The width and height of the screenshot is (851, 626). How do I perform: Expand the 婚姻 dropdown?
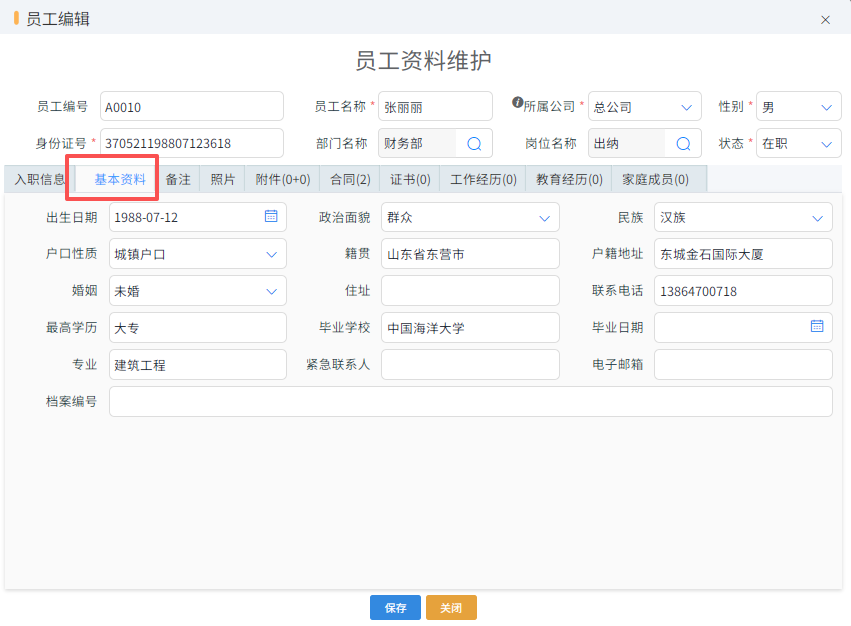click(x=271, y=292)
